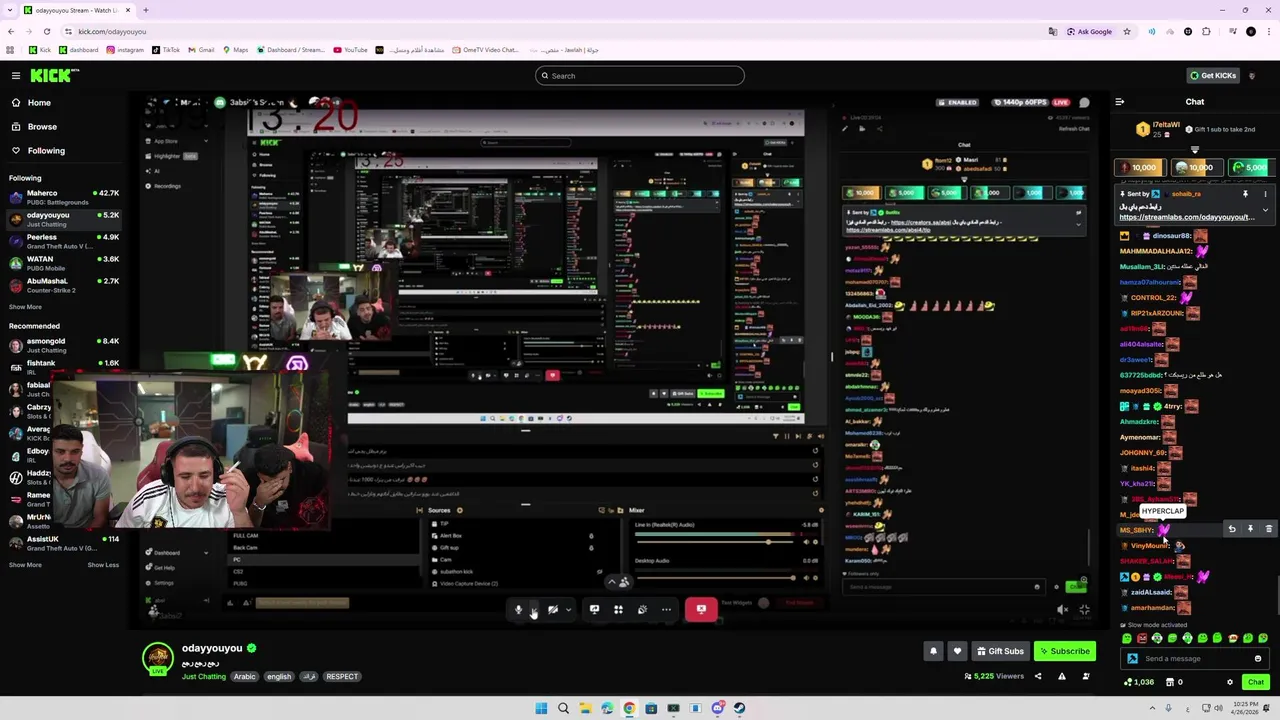Open WATAN channel in Following list
This screenshot has width=1280, height=720.
click(64, 263)
